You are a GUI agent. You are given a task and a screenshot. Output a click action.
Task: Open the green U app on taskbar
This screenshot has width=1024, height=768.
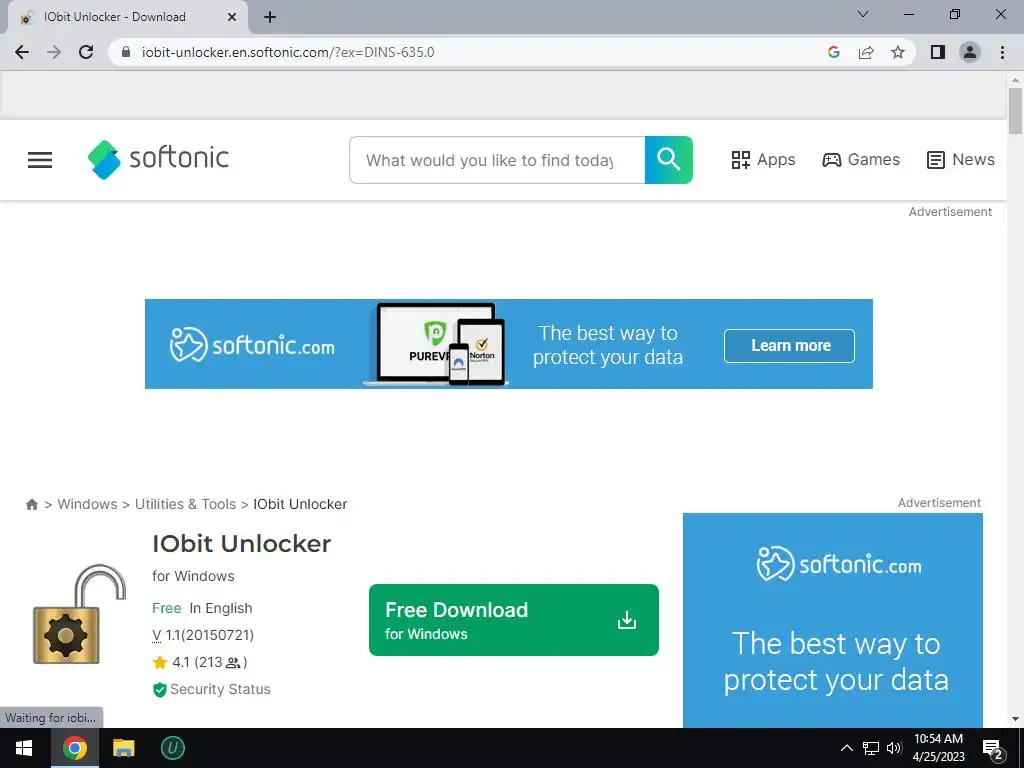[x=172, y=748]
